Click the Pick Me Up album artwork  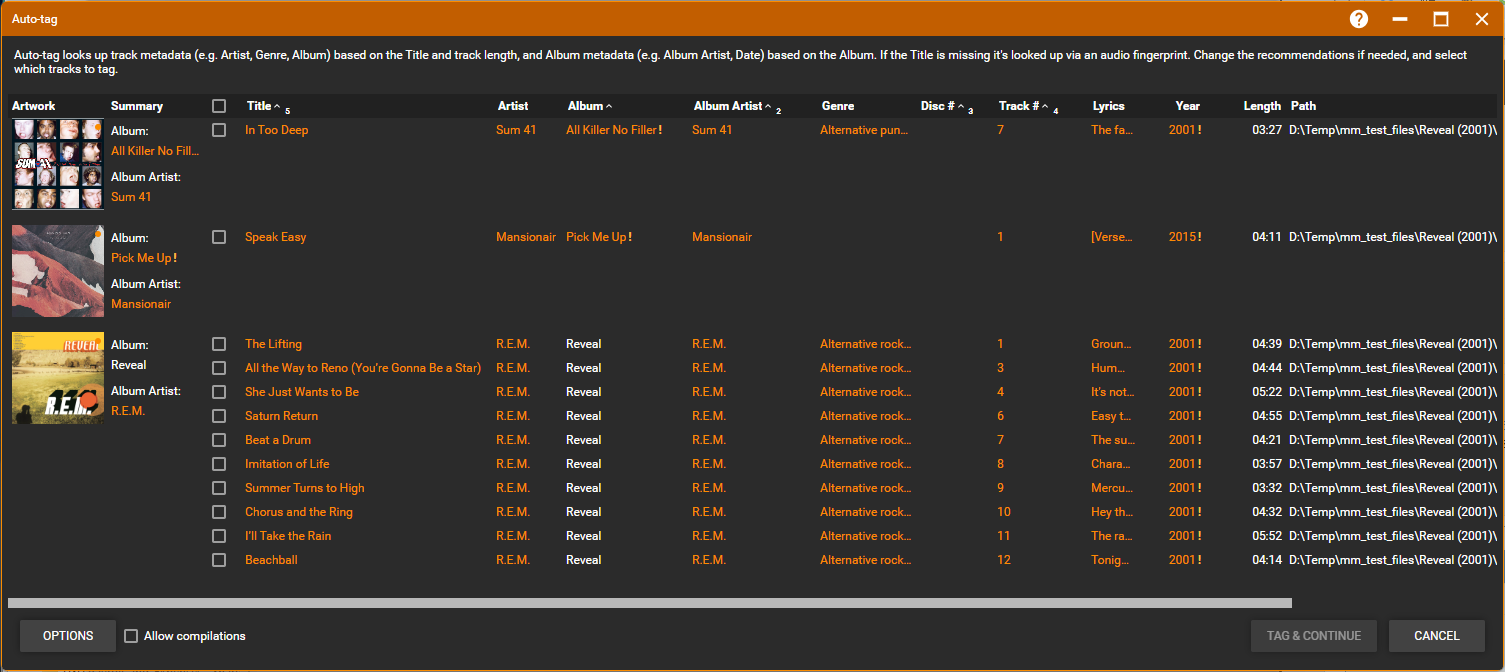point(57,271)
